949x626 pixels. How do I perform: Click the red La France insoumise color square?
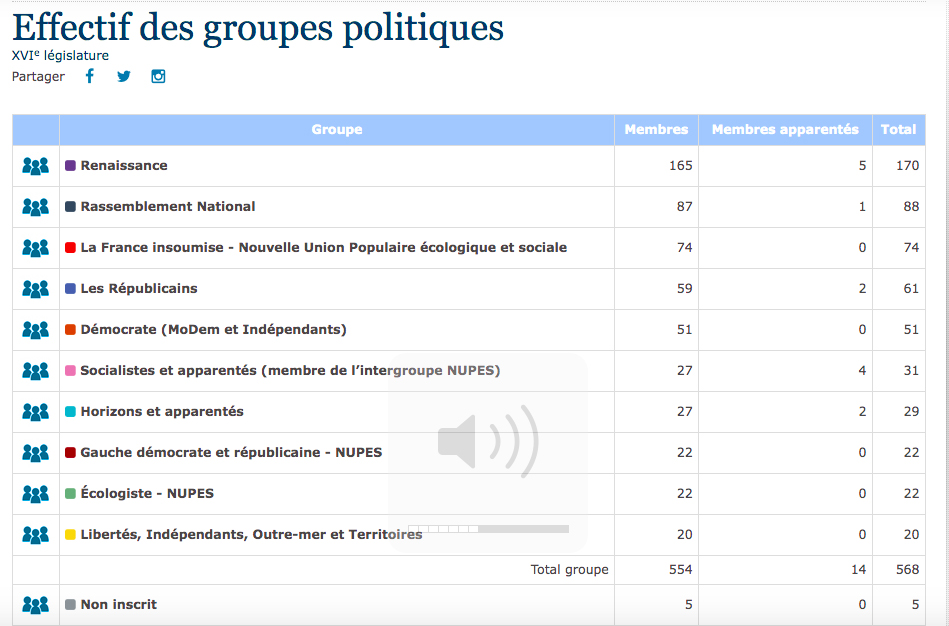pyautogui.click(x=70, y=247)
